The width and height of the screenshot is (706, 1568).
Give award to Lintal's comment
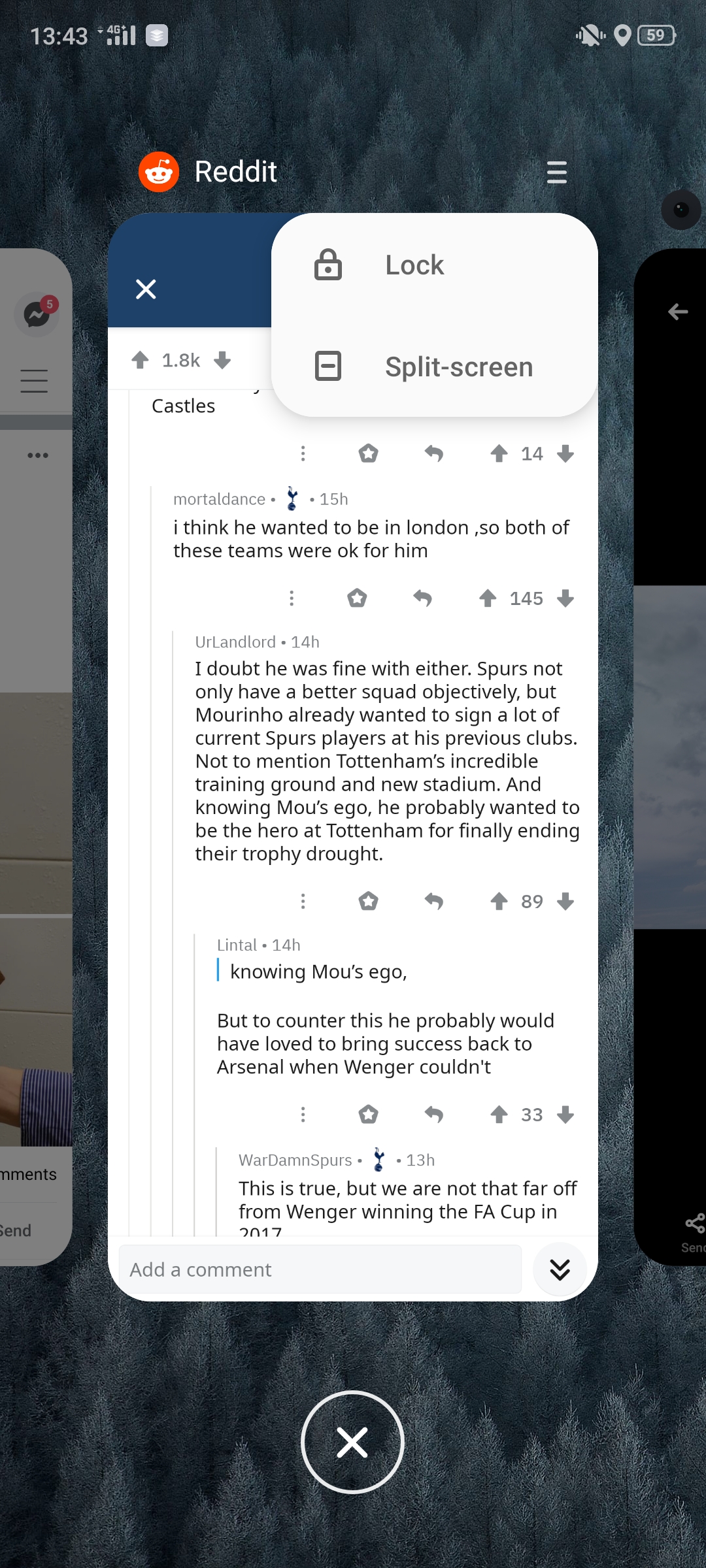369,1115
